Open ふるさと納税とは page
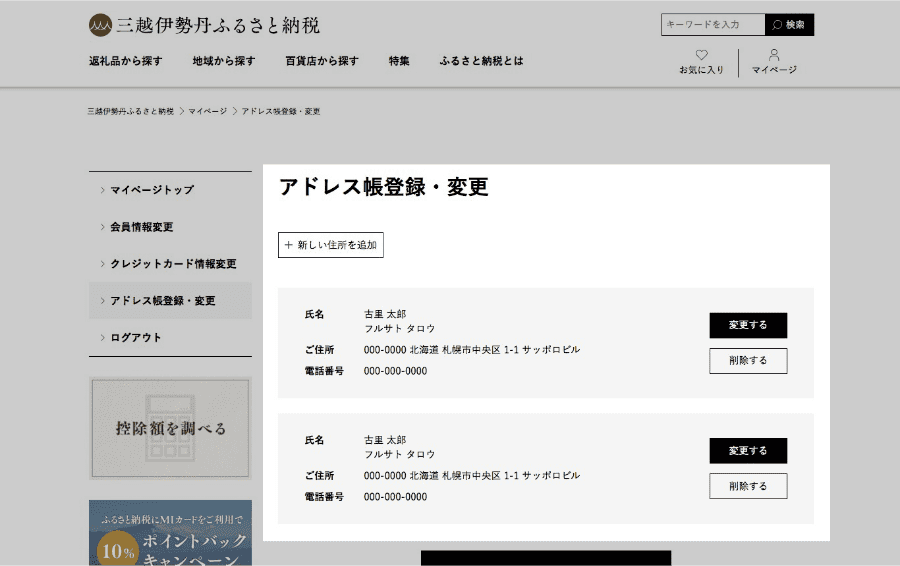Viewport: 900px width, 566px height. (x=481, y=61)
